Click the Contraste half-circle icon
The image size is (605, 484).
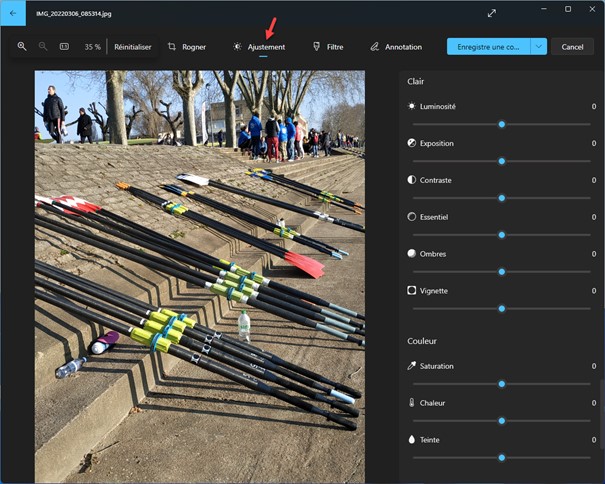(412, 180)
